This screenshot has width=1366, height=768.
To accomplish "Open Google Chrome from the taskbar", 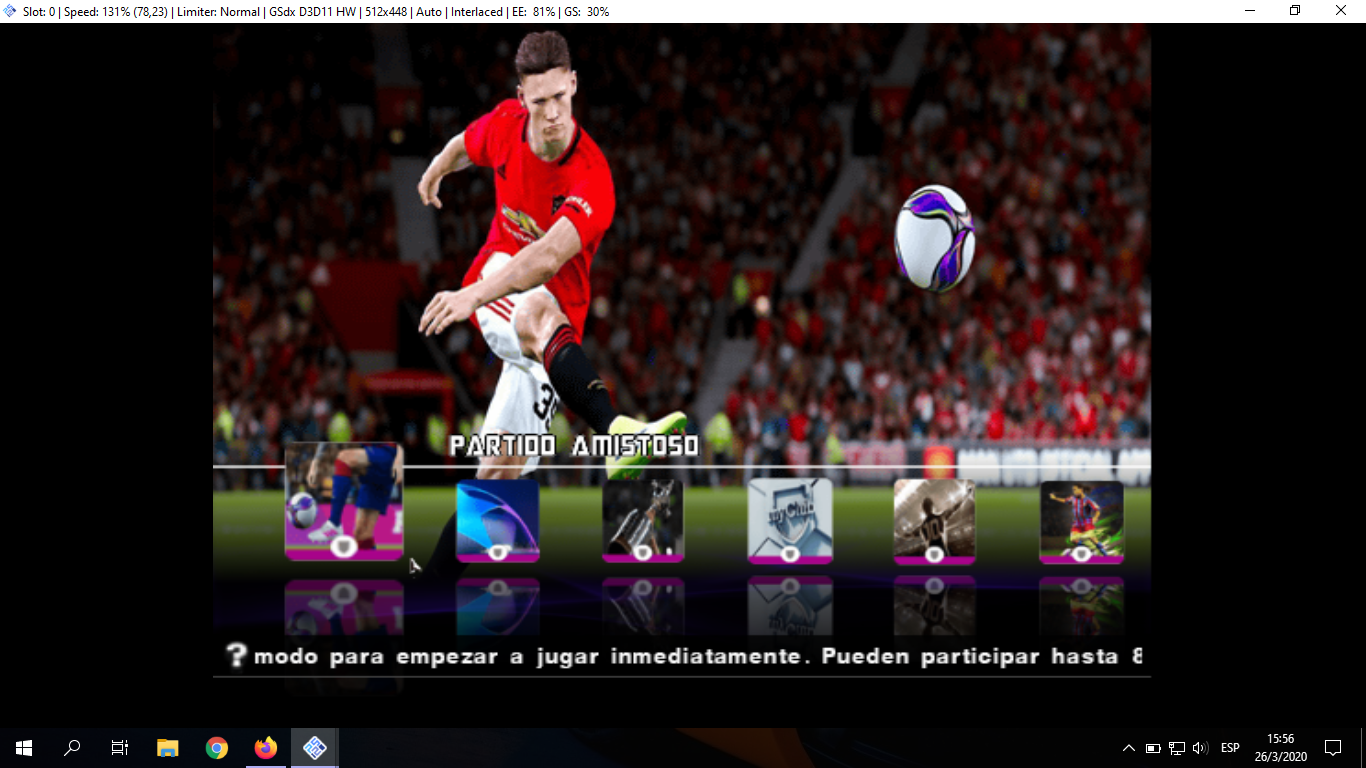I will [x=217, y=747].
